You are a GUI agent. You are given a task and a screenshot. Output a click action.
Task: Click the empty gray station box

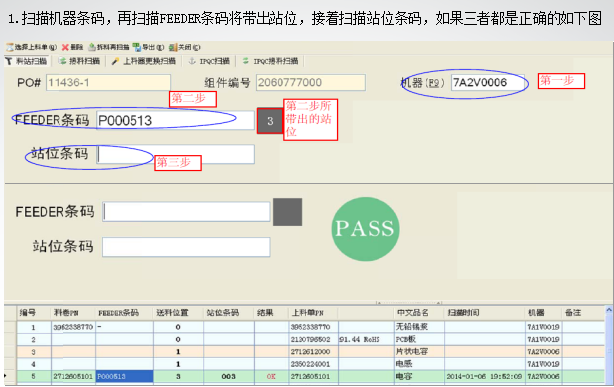tap(287, 212)
